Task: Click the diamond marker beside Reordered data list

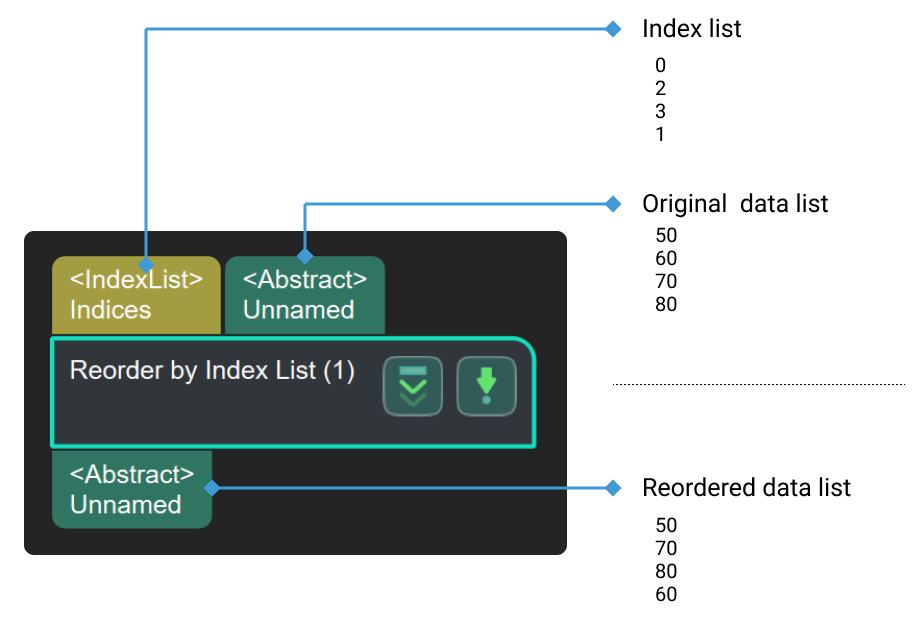Action: click(613, 488)
